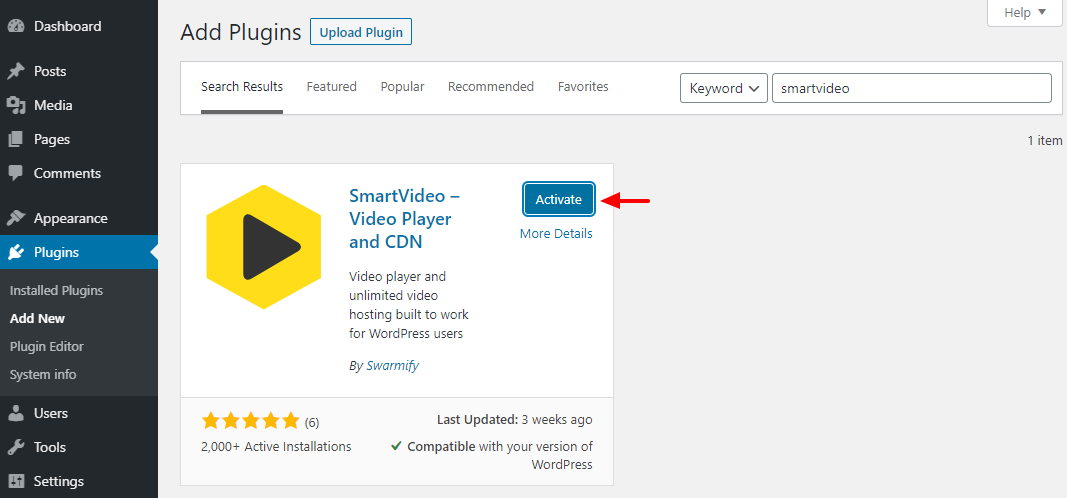Switch to the Search Results tab
Screen dimensions: 1067x498
[x=242, y=87]
